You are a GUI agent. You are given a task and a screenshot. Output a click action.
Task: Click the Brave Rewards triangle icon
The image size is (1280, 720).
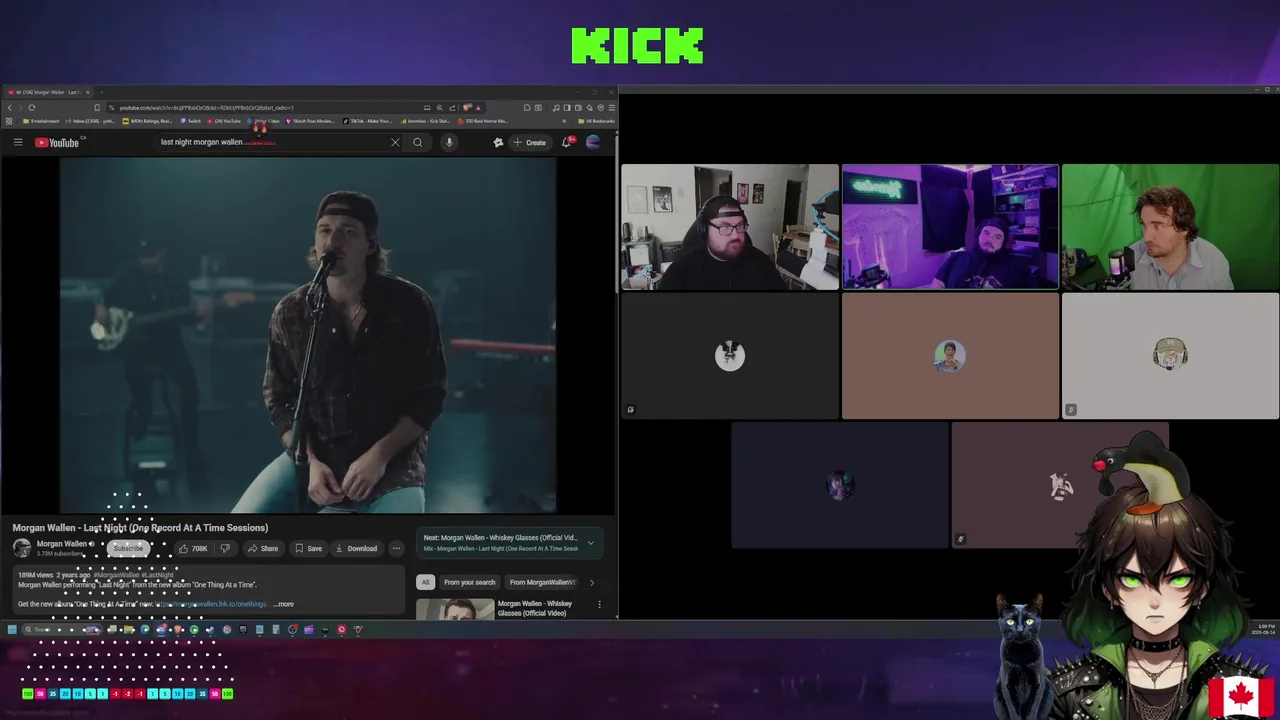click(x=478, y=107)
